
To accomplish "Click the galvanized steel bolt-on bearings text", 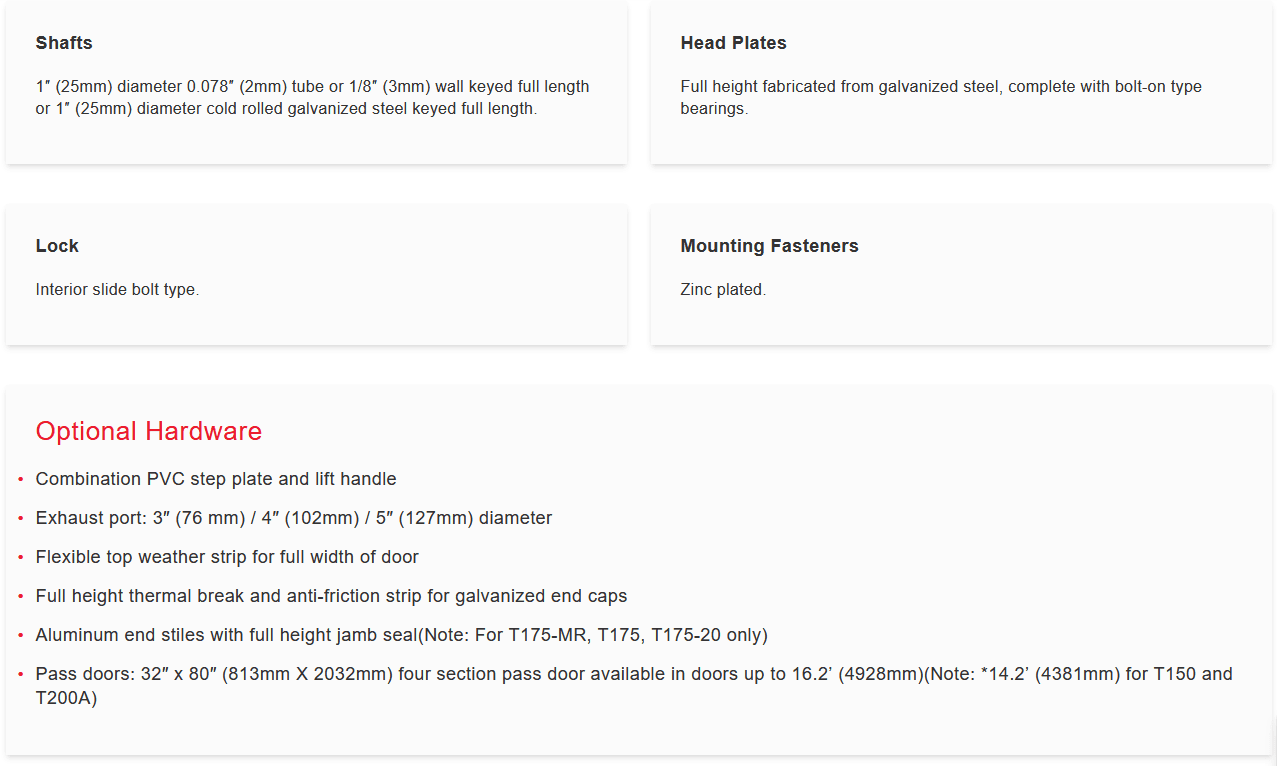I will pyautogui.click(x=940, y=98).
